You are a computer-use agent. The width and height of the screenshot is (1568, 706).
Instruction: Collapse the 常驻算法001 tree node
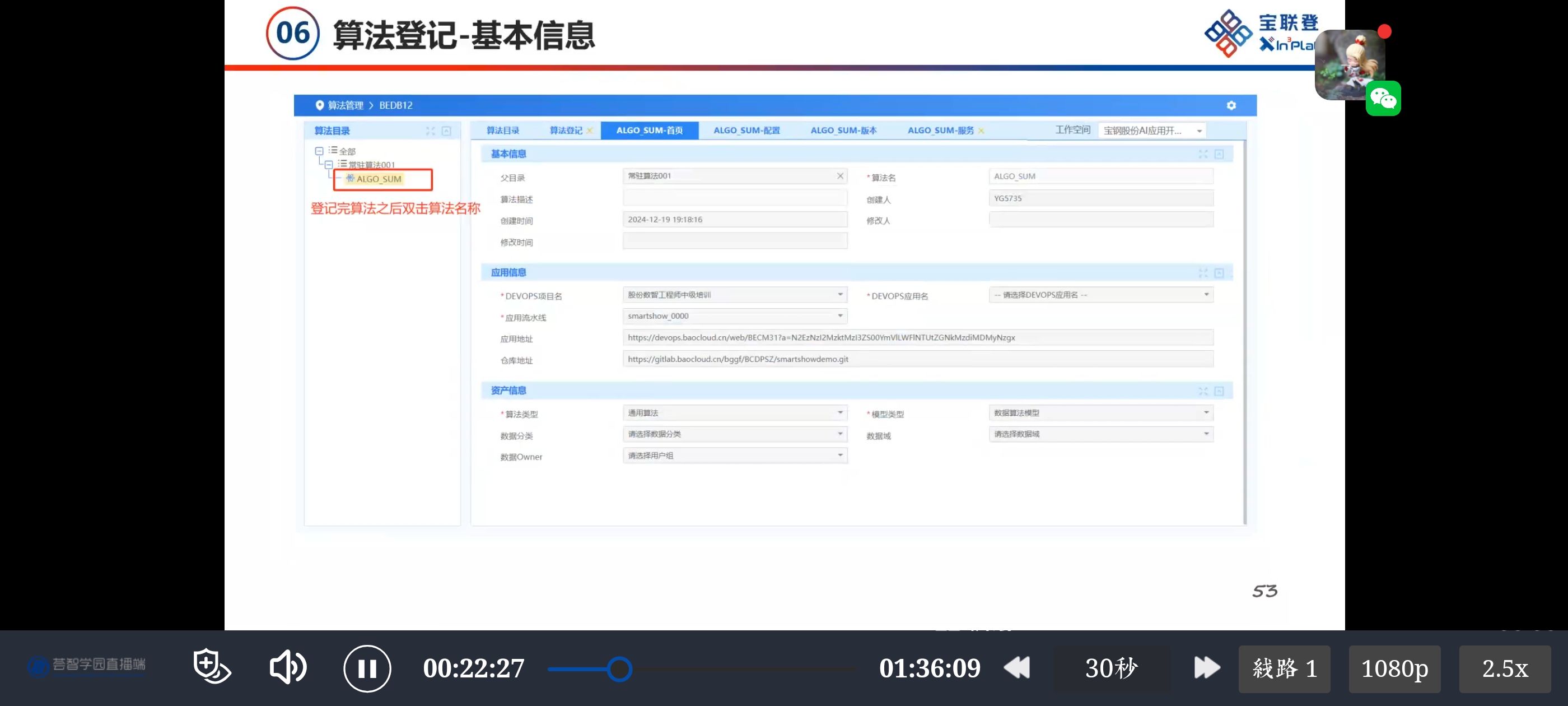(329, 165)
